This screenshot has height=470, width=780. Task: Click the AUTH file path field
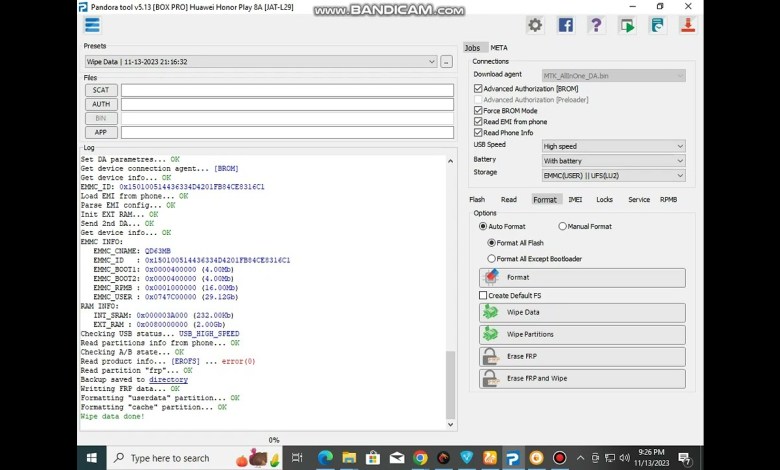point(288,104)
